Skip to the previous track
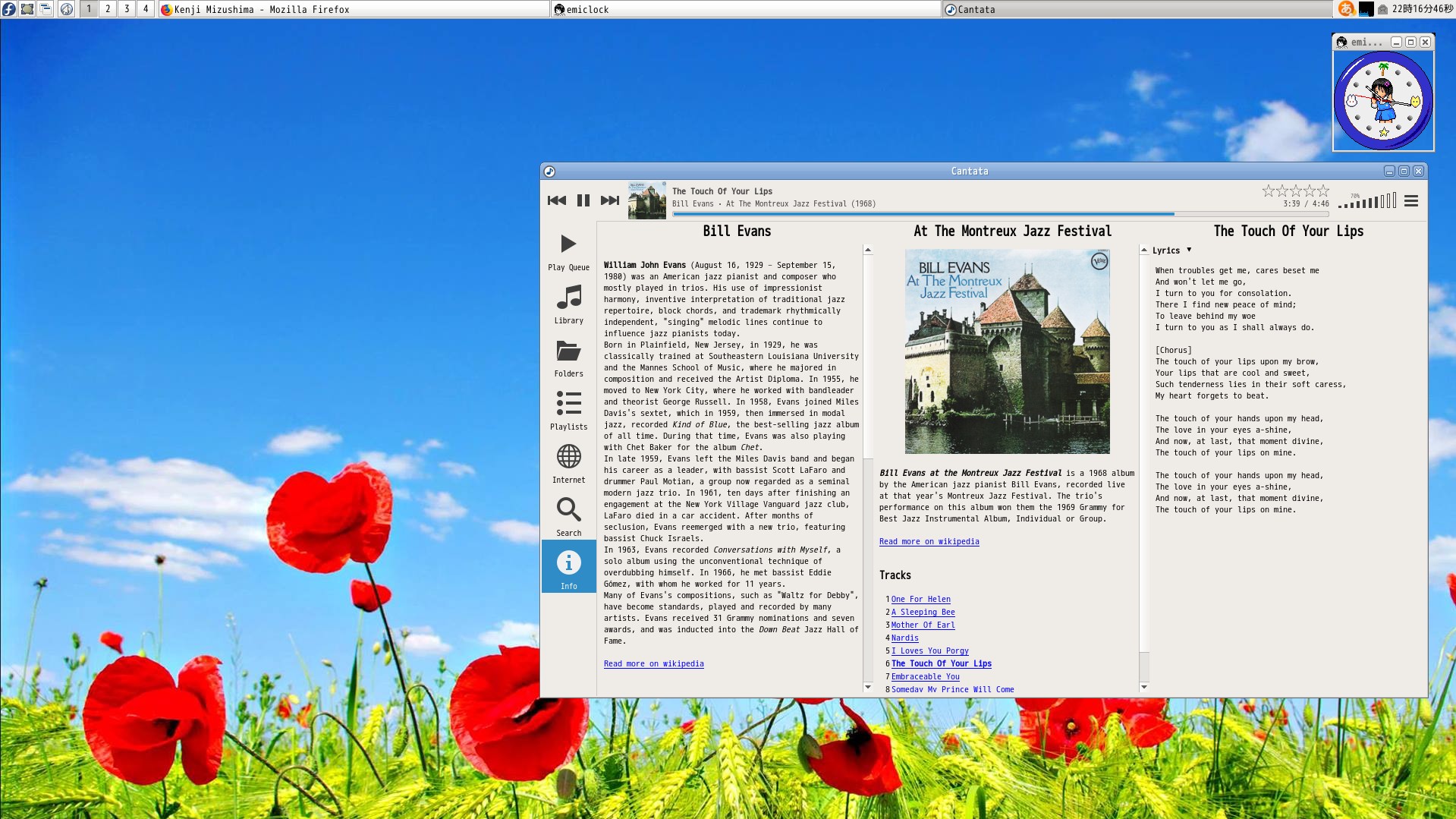This screenshot has width=1456, height=819. pyautogui.click(x=556, y=200)
